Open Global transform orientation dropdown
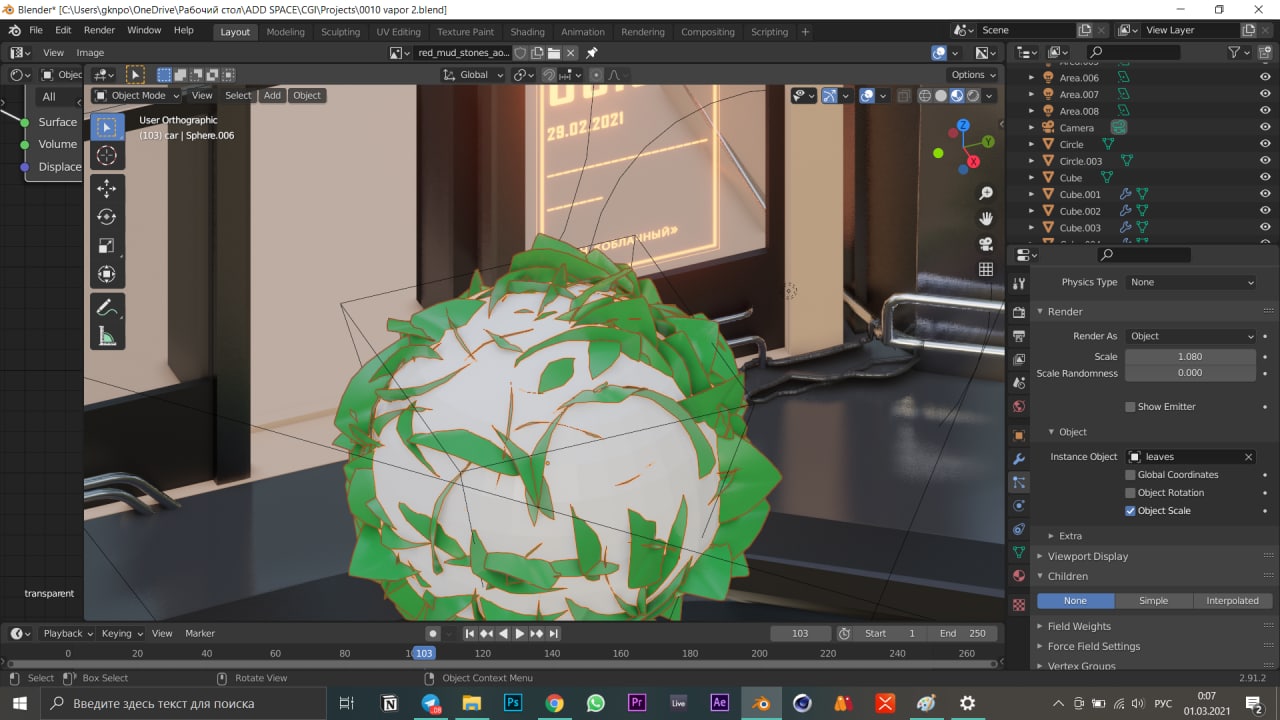The height and width of the screenshot is (720, 1280). (473, 75)
